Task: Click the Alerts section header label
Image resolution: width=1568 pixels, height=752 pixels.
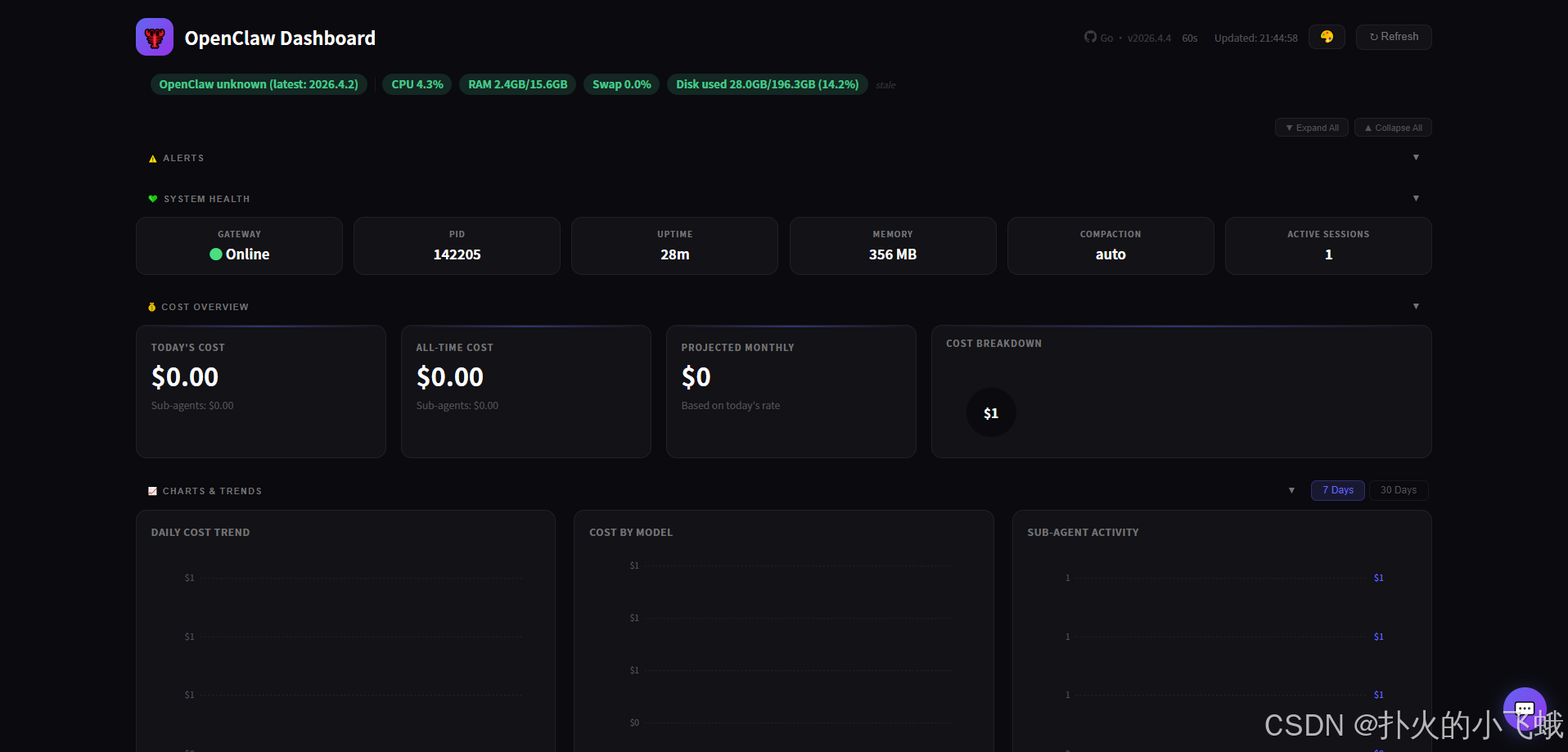Action: pos(183,158)
